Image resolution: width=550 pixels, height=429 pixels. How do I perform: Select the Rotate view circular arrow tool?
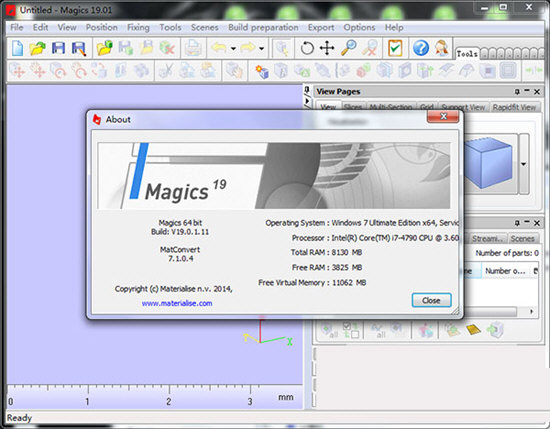point(307,48)
